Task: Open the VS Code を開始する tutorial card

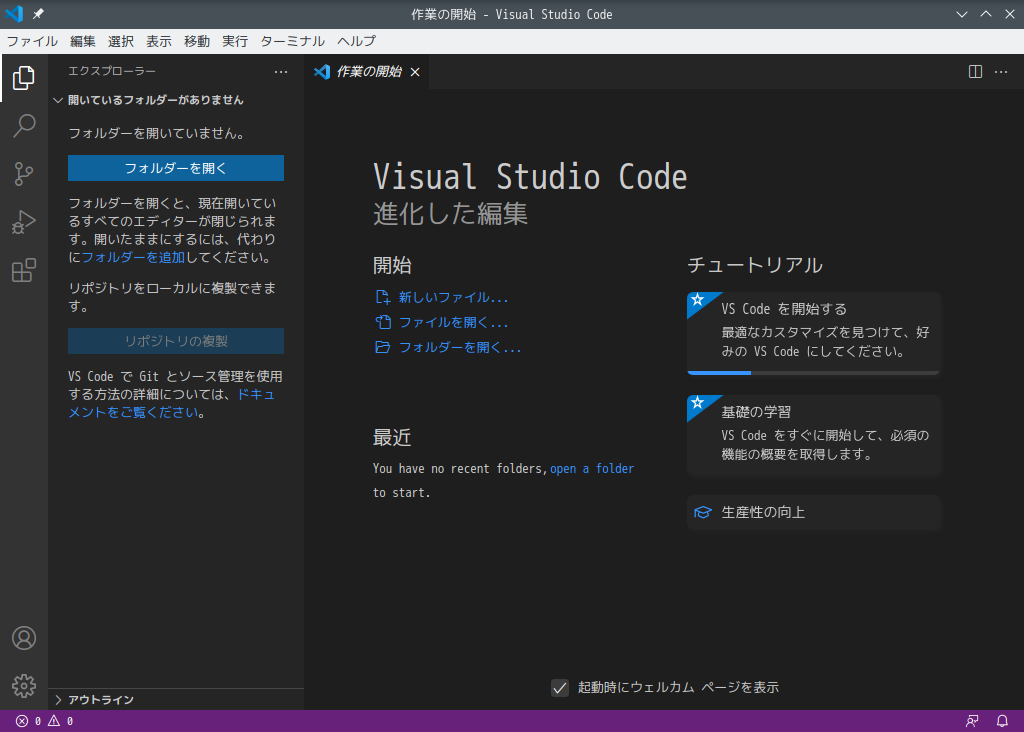Action: coord(813,333)
